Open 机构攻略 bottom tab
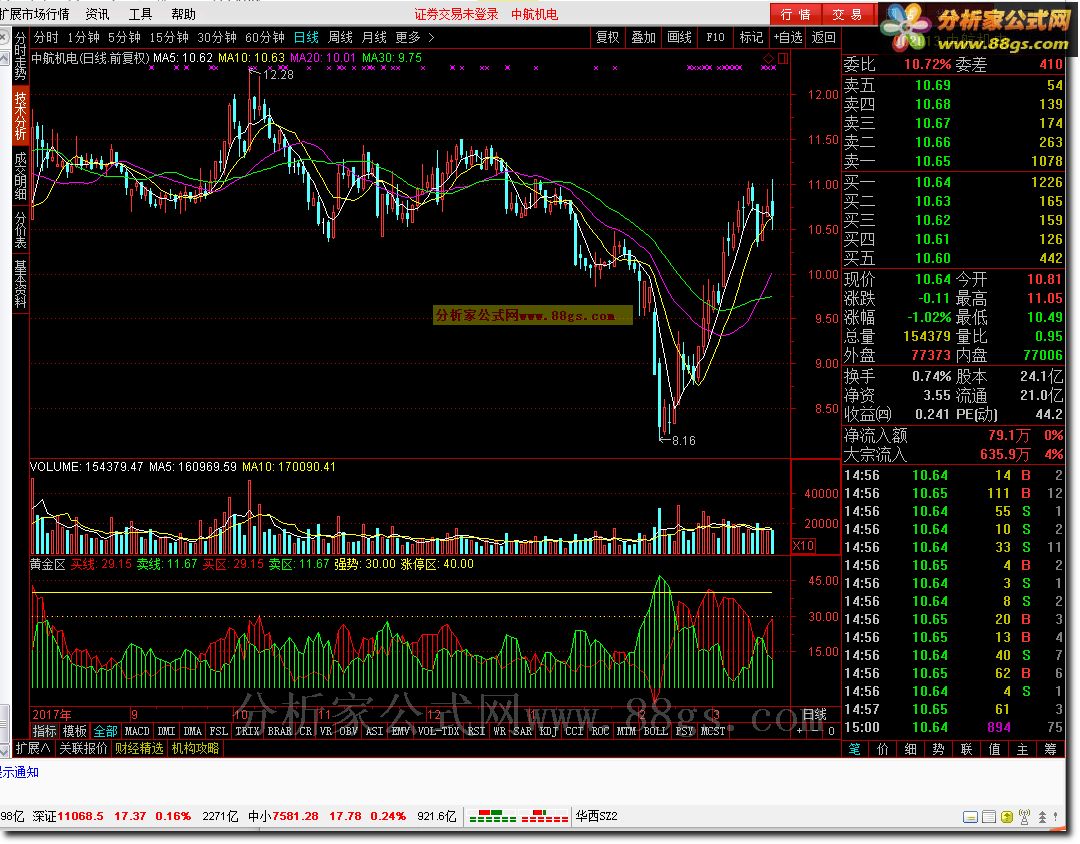The image size is (1080, 844). [196, 748]
